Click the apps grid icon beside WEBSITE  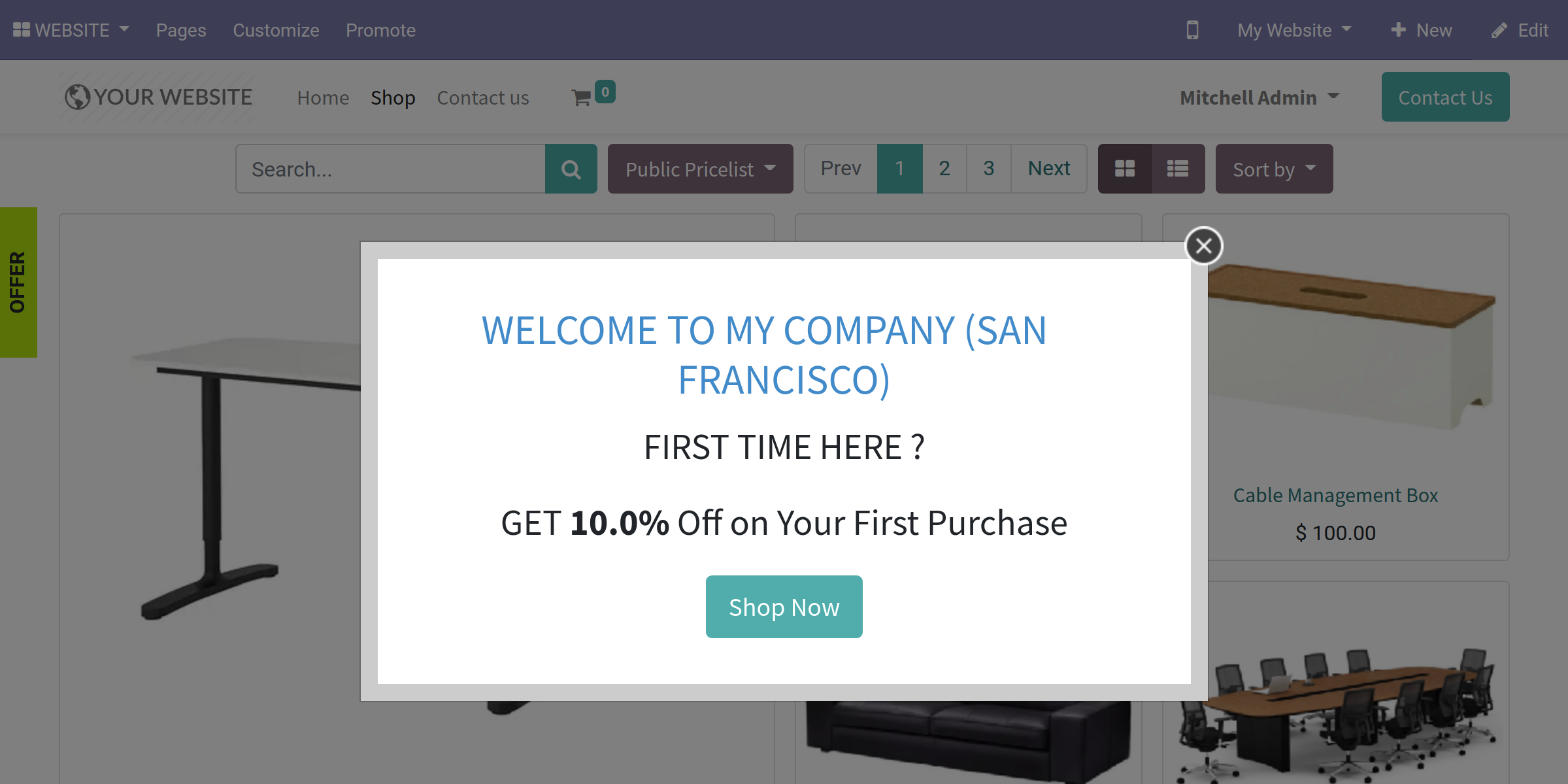click(x=22, y=29)
